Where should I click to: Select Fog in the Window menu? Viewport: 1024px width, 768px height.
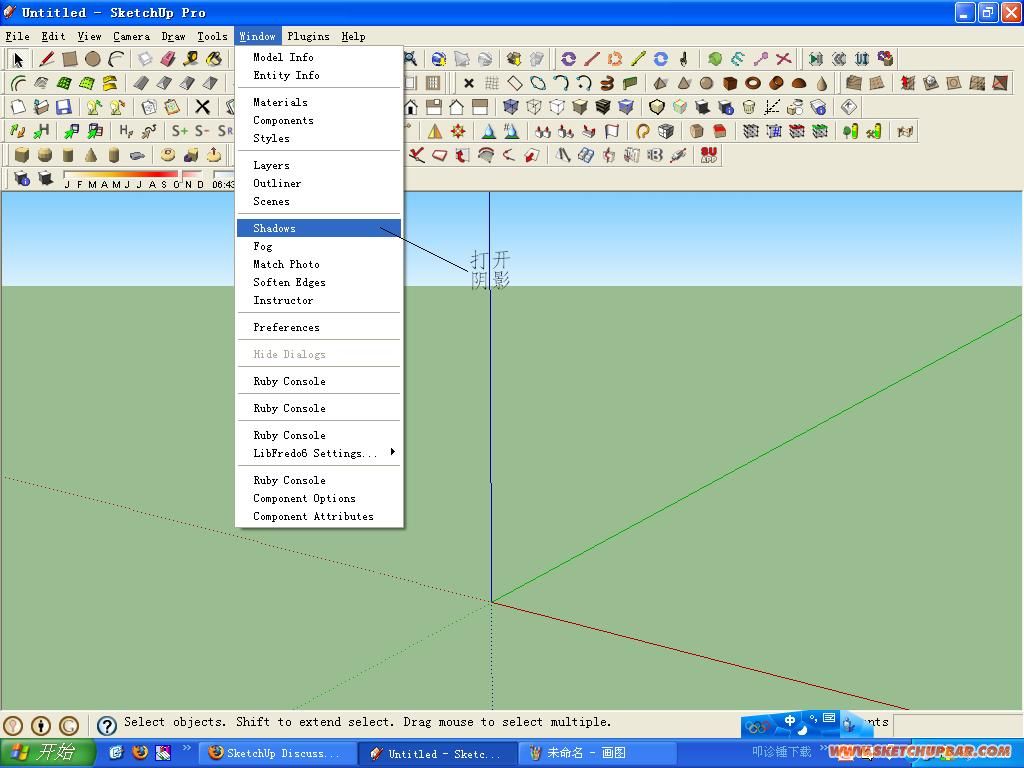point(319,246)
